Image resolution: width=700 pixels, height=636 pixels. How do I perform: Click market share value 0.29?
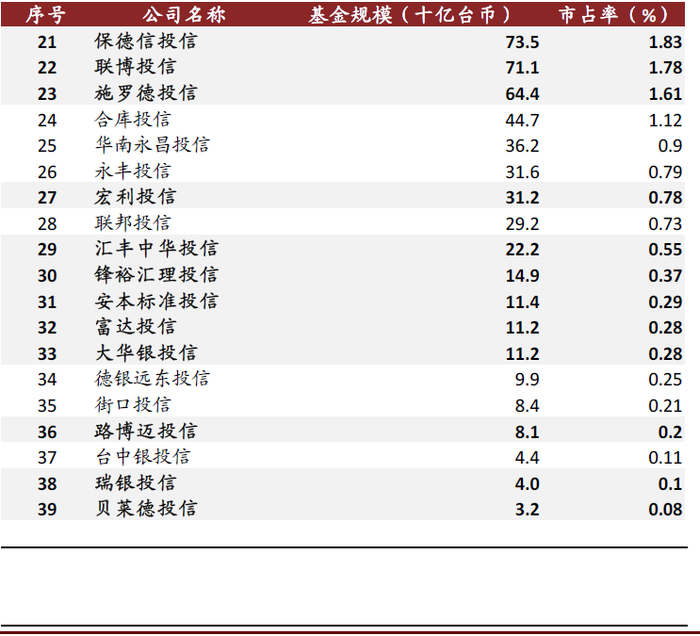point(665,302)
